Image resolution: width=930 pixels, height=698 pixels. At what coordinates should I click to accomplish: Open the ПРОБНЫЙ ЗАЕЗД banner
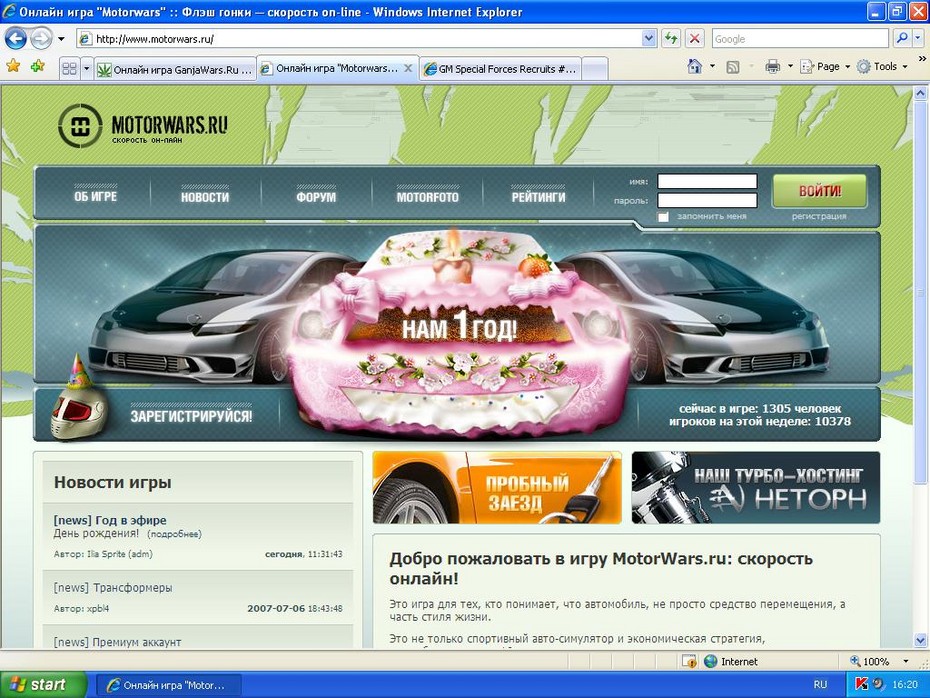[x=497, y=487]
